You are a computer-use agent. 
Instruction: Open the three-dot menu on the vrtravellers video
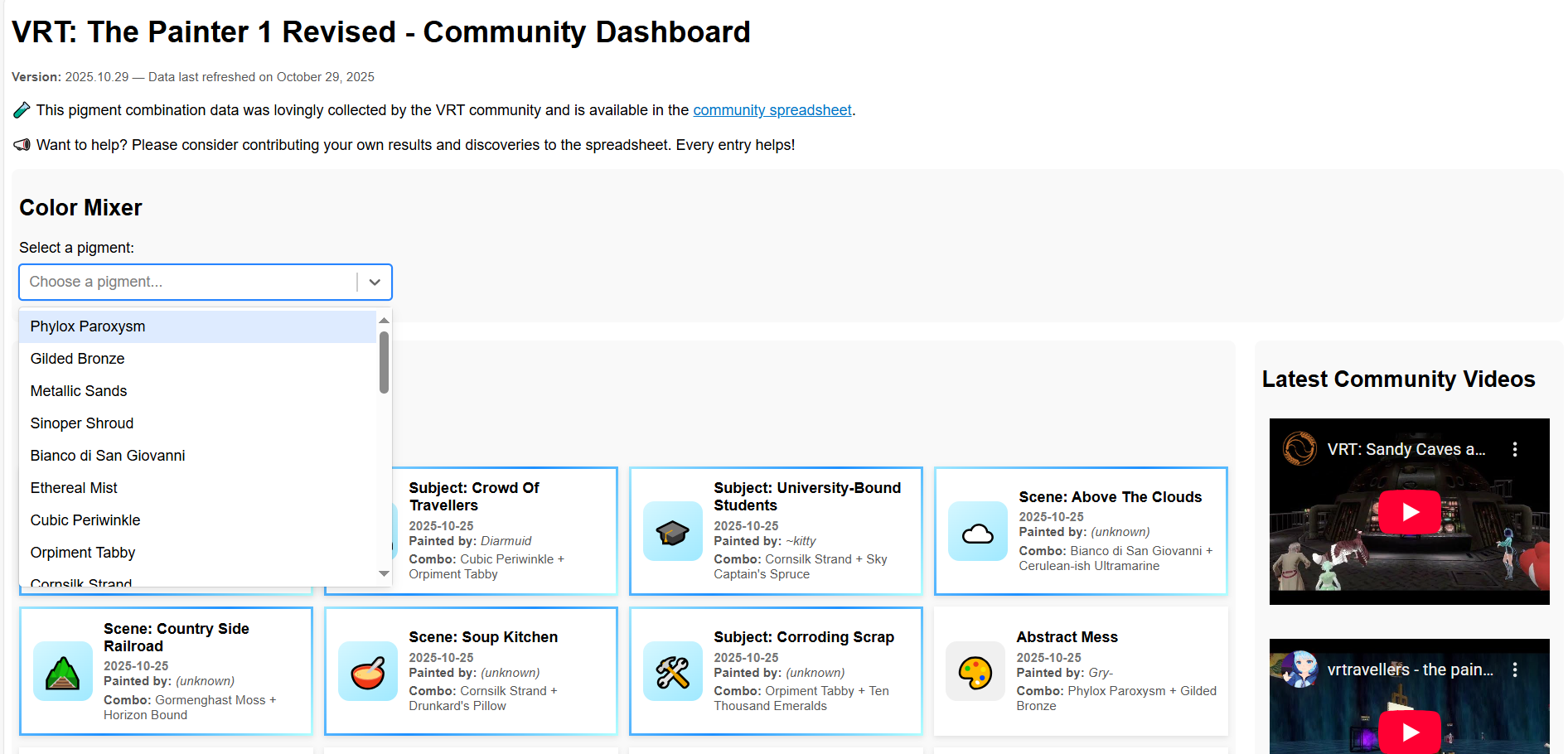[1516, 669]
